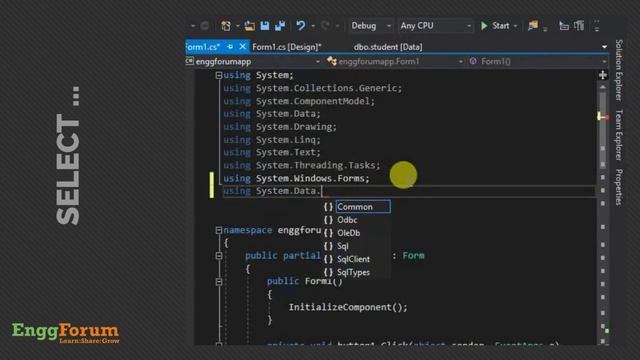Click the Start debugging button
640x360 pixels.
(495, 26)
